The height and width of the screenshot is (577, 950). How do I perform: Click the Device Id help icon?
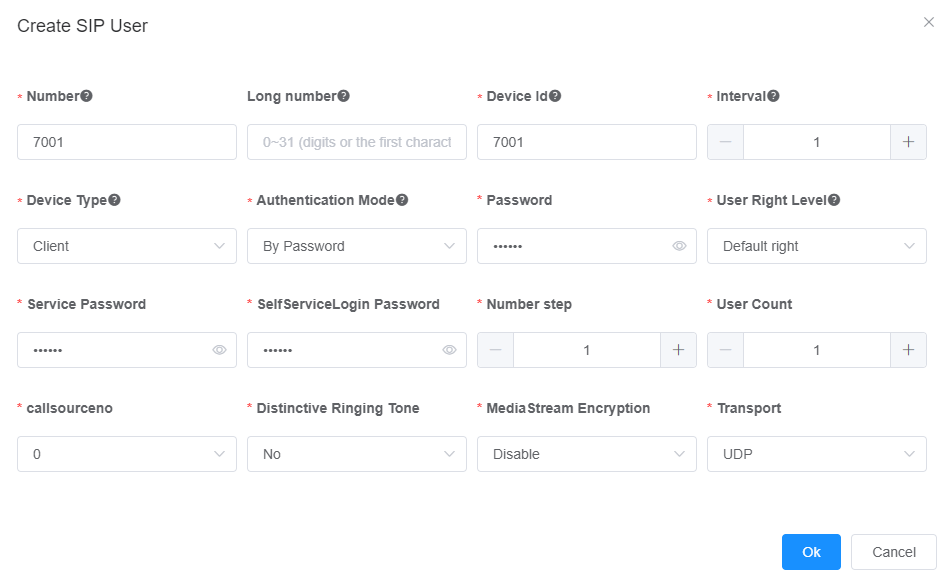555,96
